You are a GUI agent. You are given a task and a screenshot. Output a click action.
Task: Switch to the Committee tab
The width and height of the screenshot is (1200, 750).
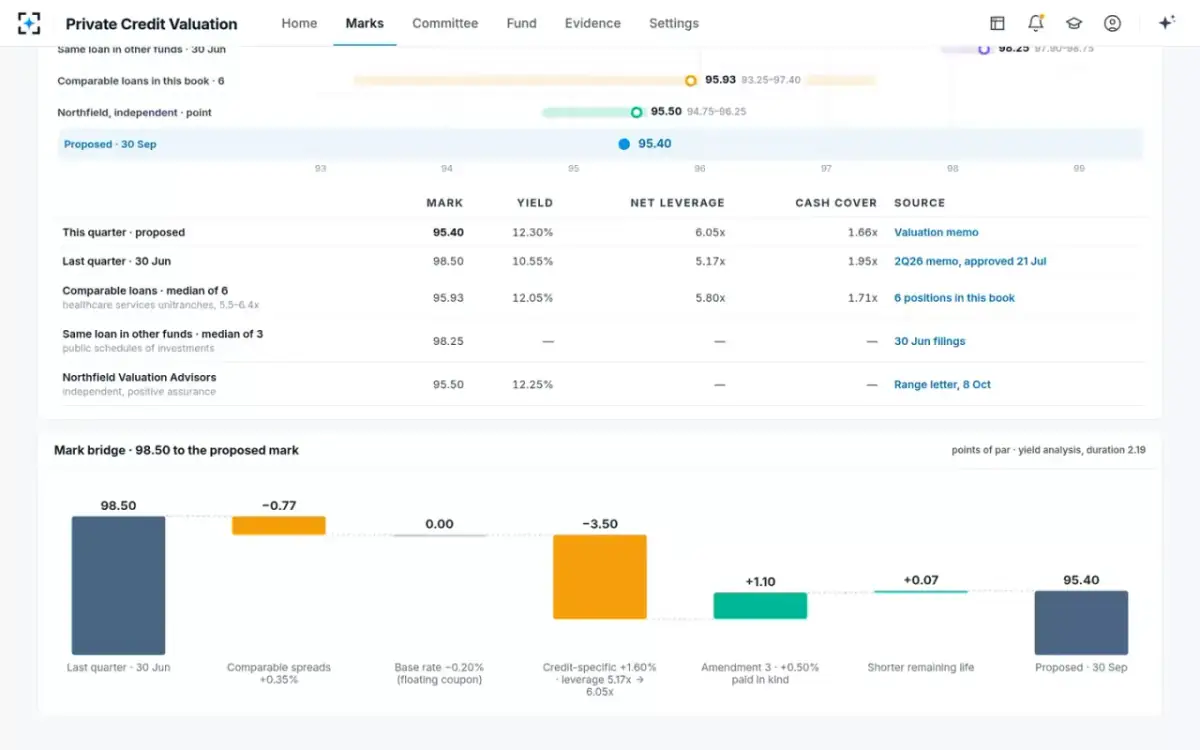pos(445,23)
